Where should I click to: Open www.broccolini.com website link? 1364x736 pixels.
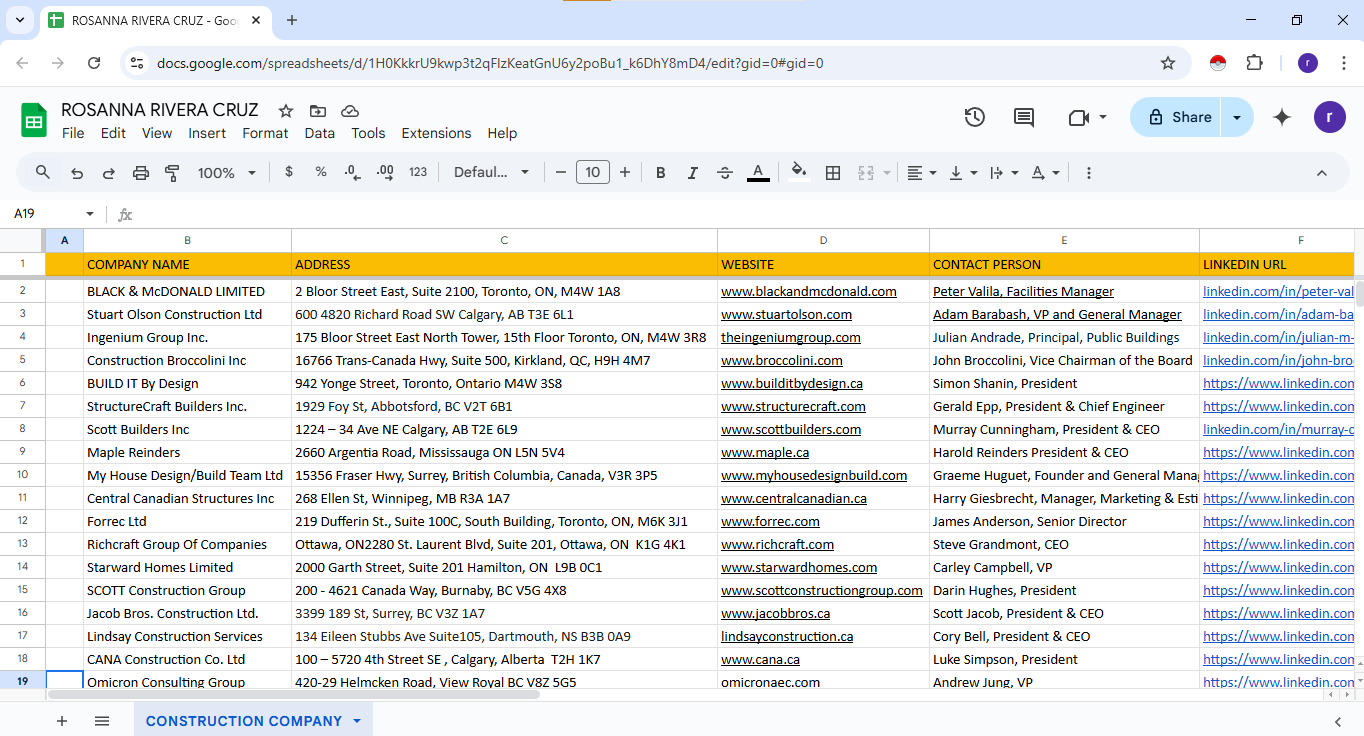[782, 361]
